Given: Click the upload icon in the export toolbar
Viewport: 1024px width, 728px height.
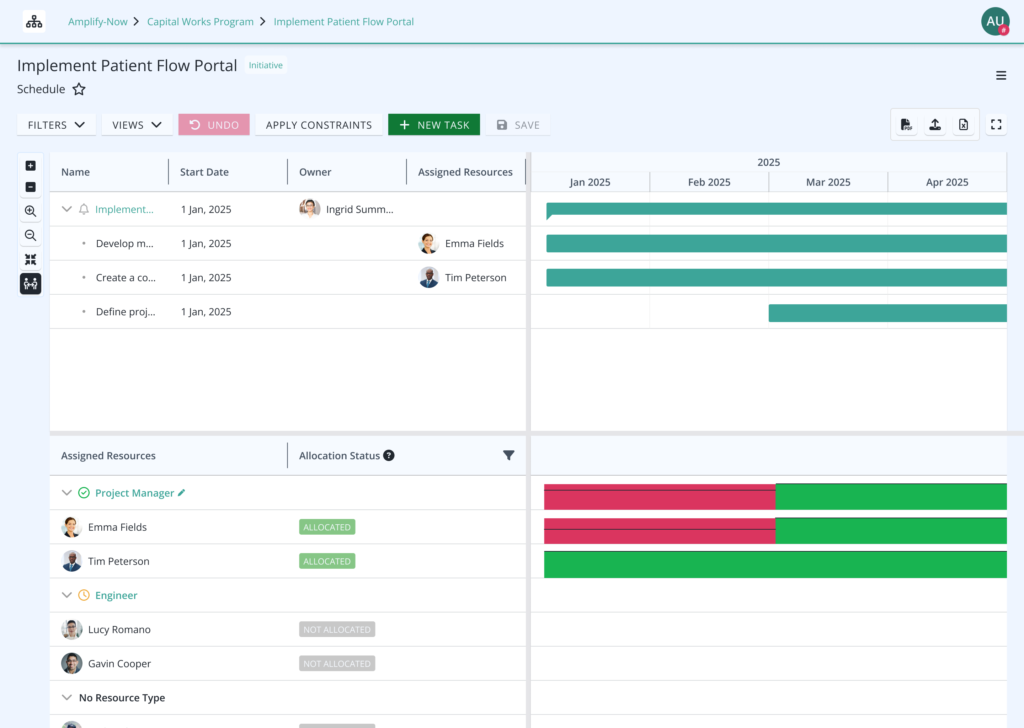Looking at the screenshot, I should click(x=935, y=125).
